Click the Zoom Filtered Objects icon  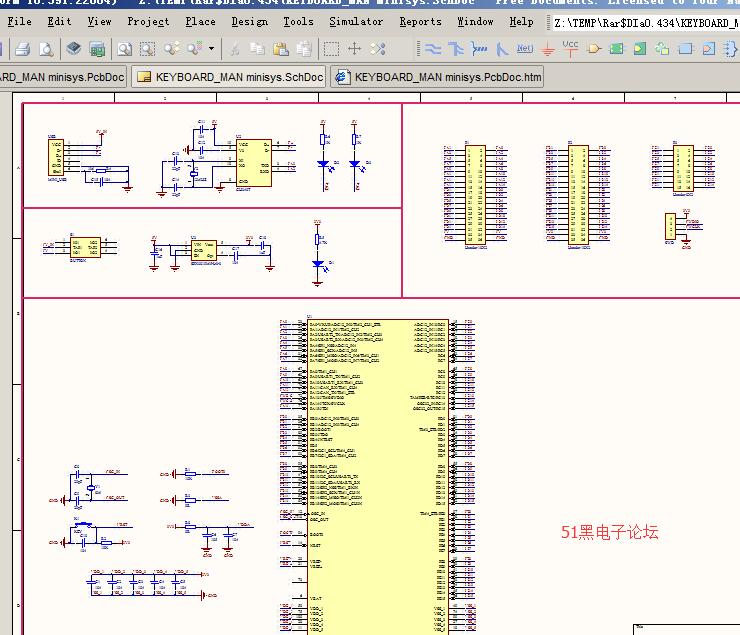pyautogui.click(x=195, y=49)
